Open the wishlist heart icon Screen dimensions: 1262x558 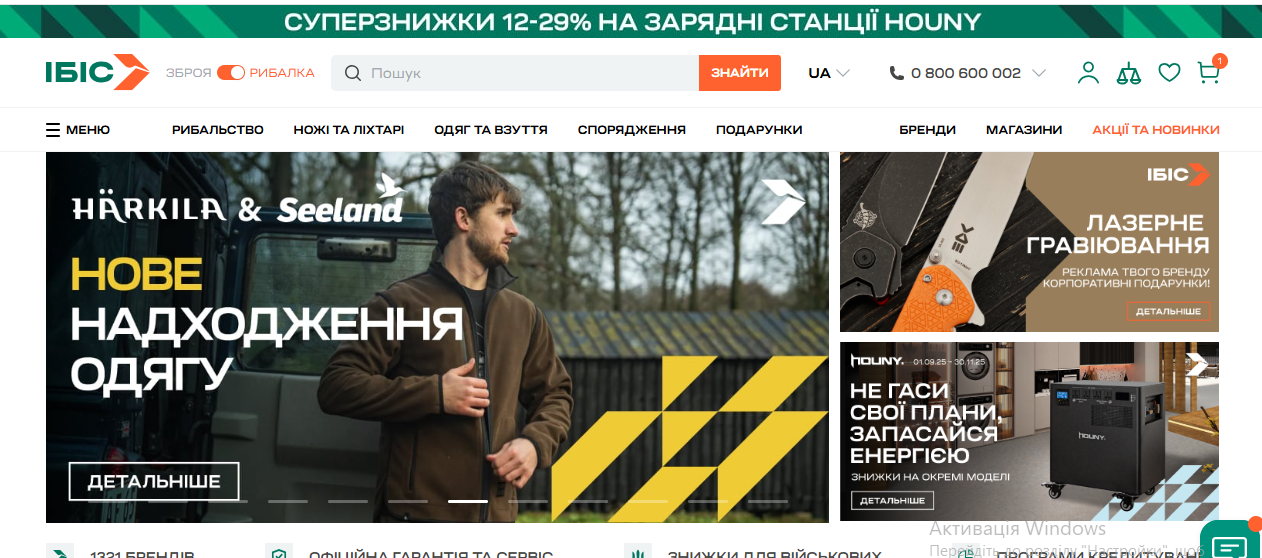click(1169, 73)
